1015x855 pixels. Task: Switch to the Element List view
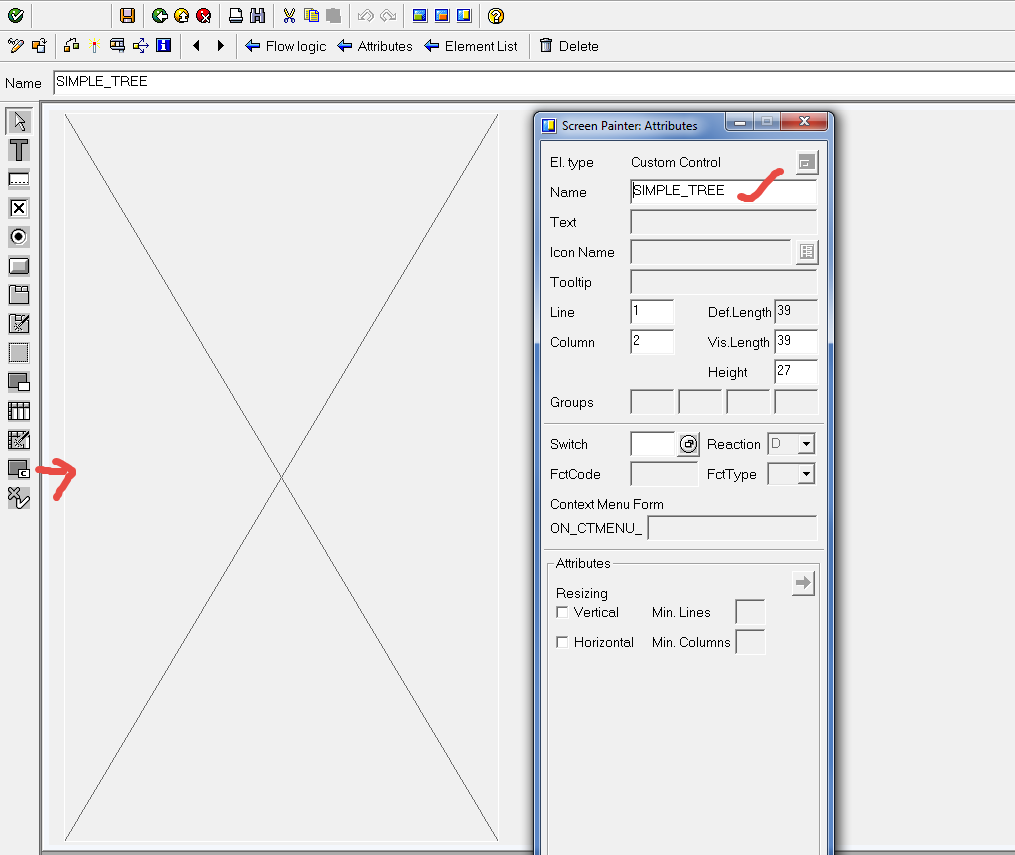471,46
